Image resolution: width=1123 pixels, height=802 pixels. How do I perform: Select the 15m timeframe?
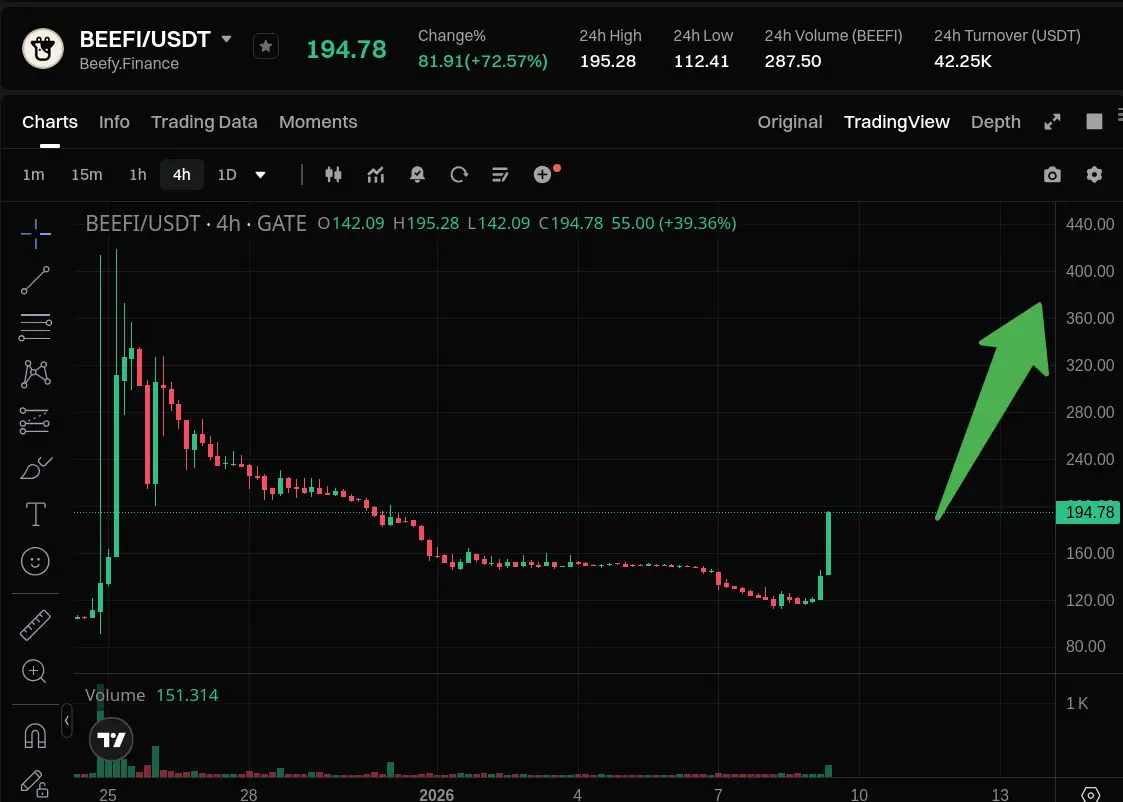pos(87,175)
